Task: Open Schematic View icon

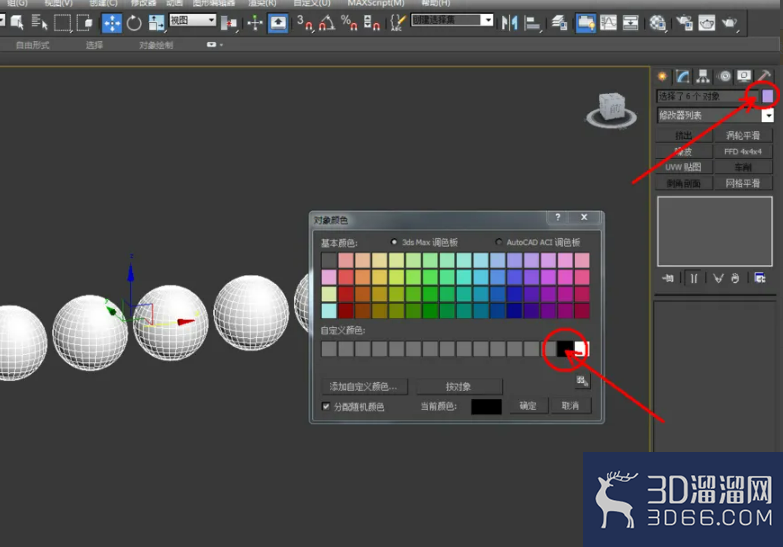Action: pos(631,23)
